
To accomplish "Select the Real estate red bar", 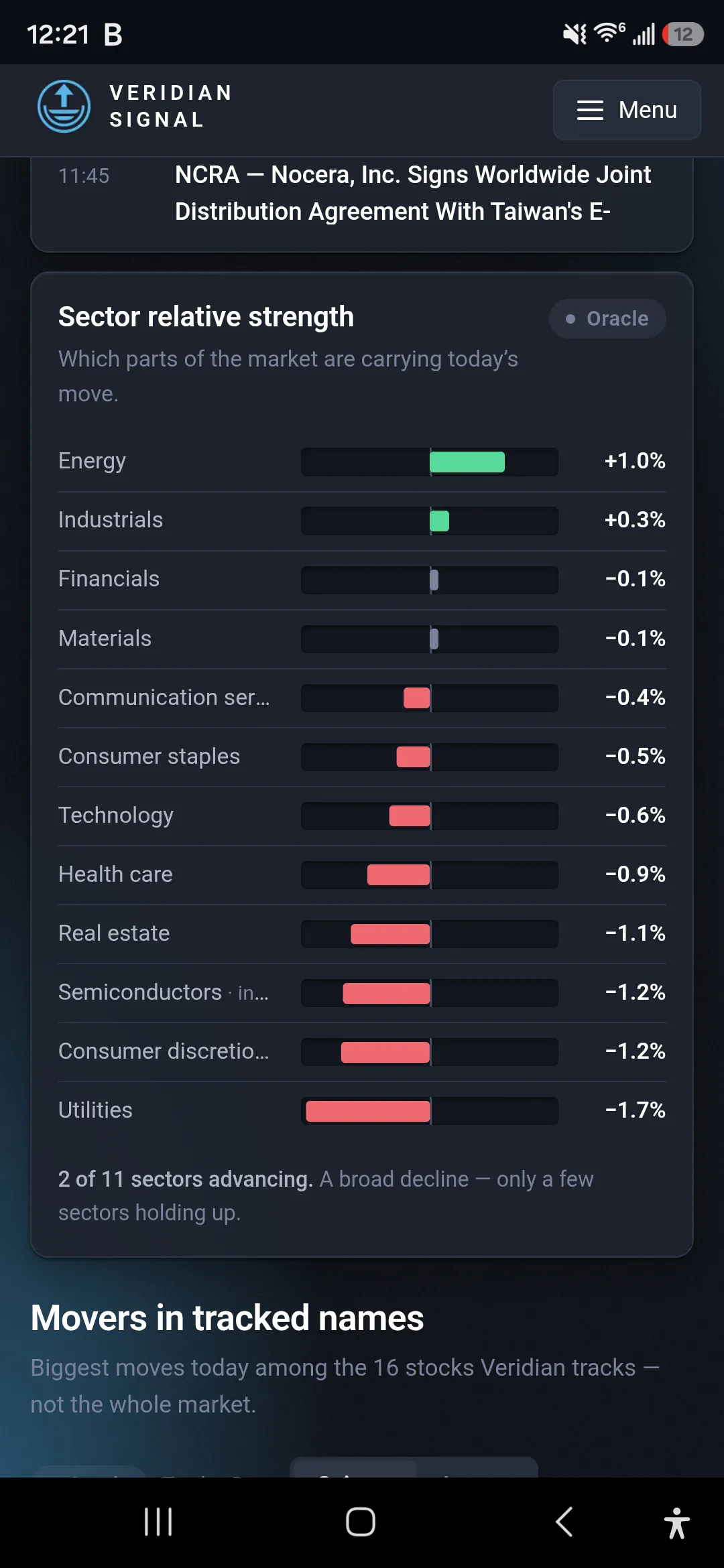I will tap(390, 934).
